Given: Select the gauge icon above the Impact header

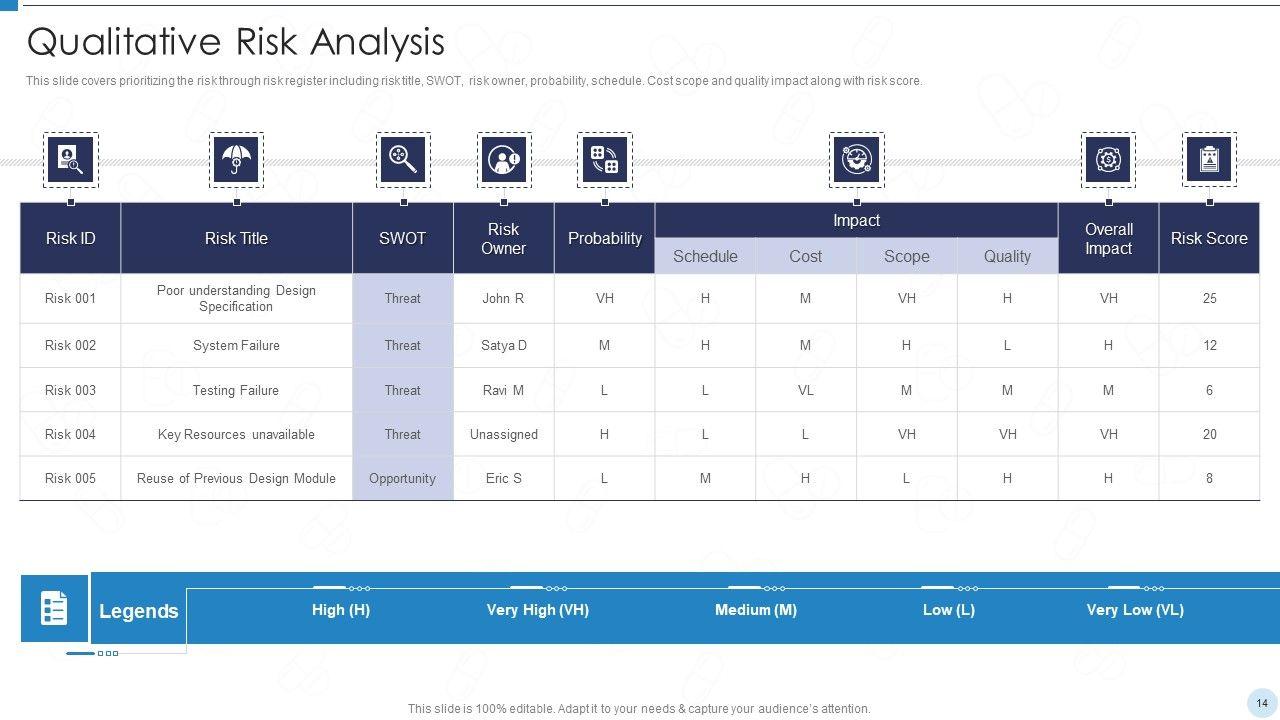Looking at the screenshot, I should pyautogui.click(x=856, y=160).
